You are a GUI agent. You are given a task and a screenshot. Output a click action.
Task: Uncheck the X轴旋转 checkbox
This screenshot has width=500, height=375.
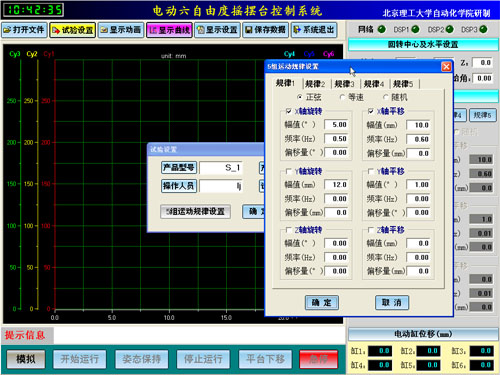coord(289,111)
